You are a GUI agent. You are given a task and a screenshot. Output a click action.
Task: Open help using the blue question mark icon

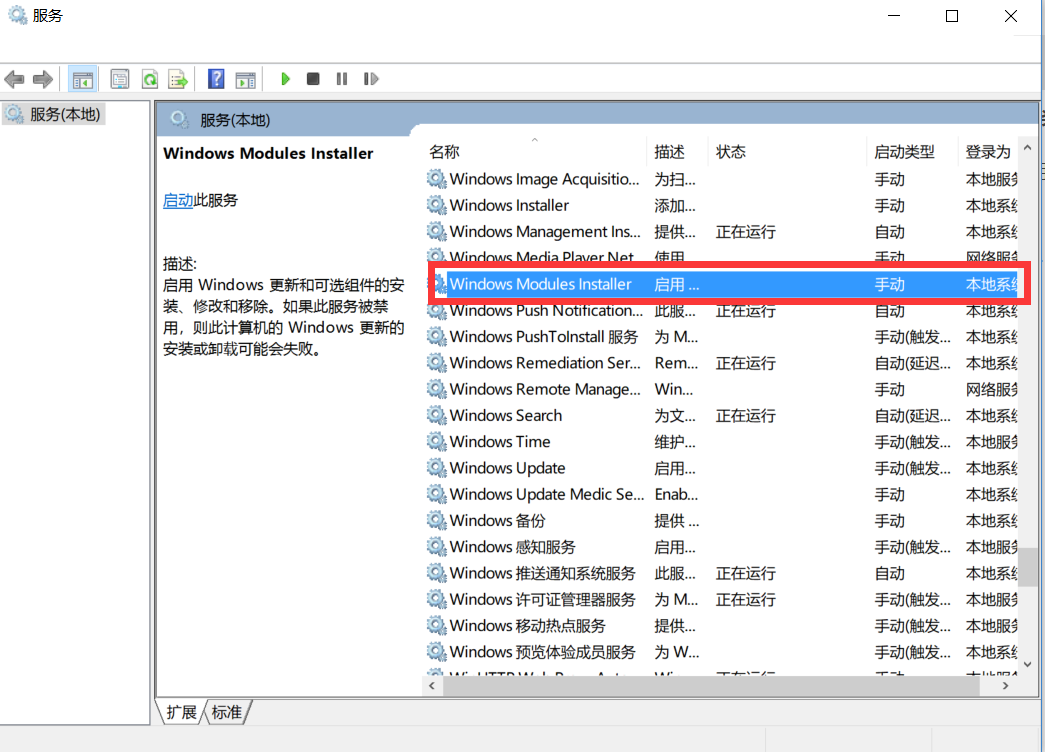215,79
